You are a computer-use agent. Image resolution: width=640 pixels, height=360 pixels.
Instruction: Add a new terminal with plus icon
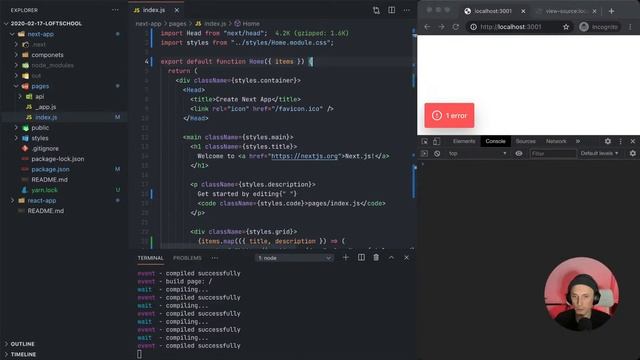[x=345, y=258]
